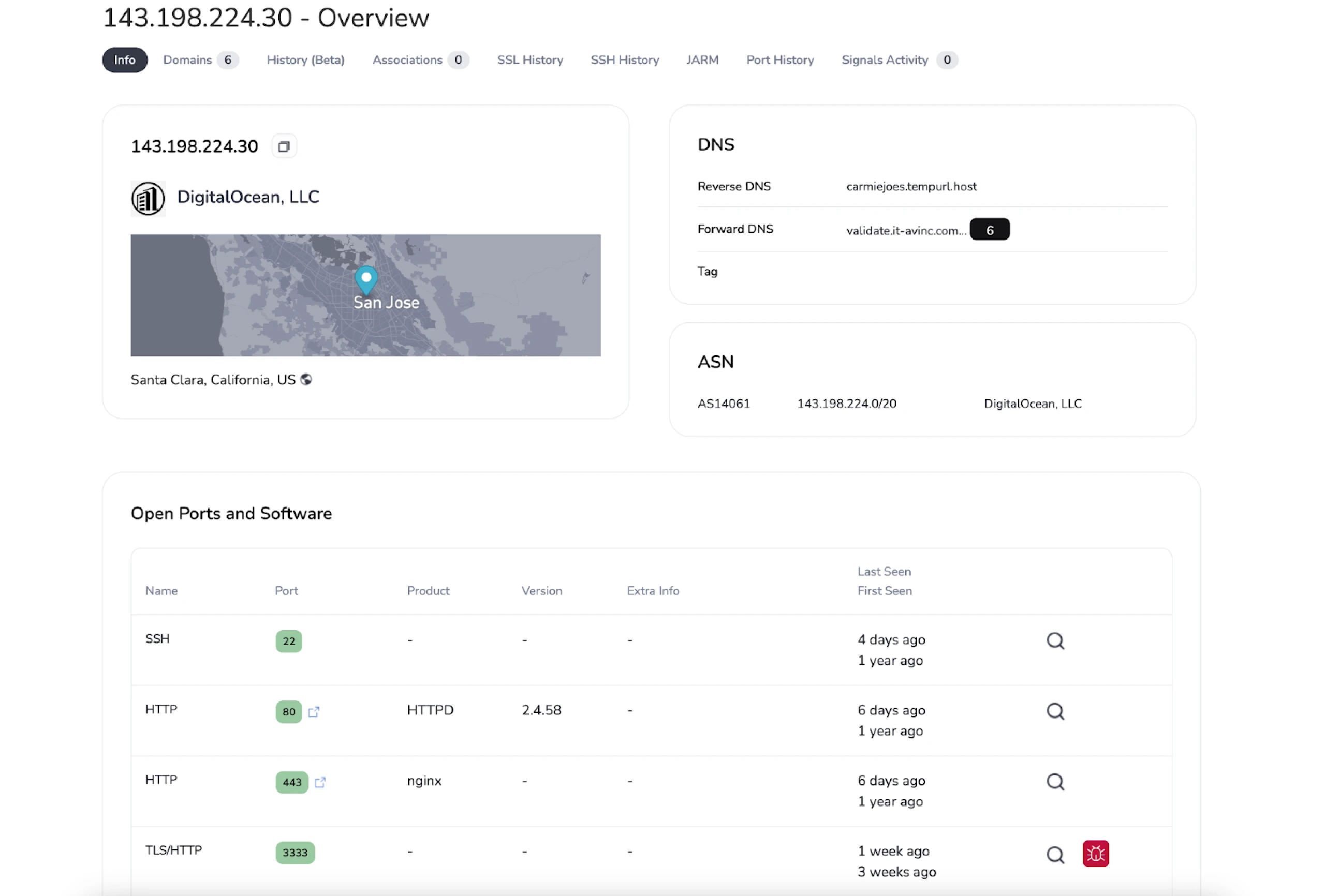This screenshot has width=1325, height=896.
Task: Expand the Forward DNS showing 6 results
Action: click(989, 230)
